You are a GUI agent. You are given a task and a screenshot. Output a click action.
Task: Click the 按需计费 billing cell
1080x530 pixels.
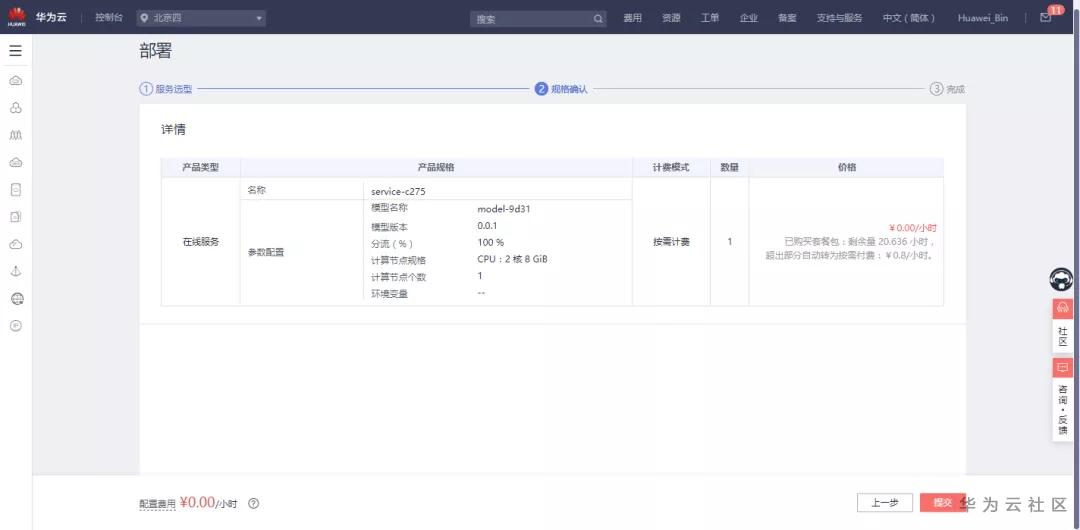point(671,242)
